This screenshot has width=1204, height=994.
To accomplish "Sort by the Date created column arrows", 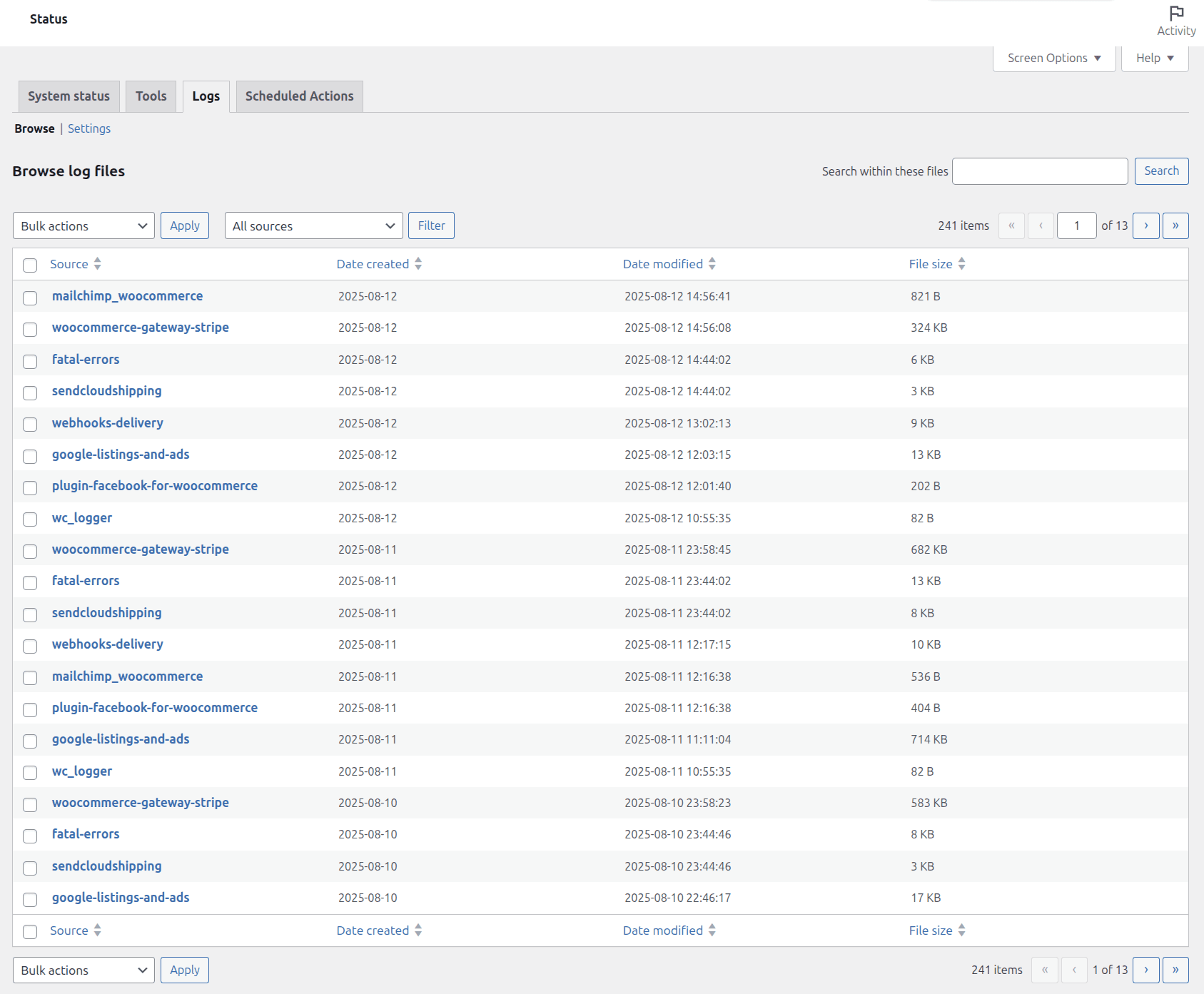I will 418,263.
